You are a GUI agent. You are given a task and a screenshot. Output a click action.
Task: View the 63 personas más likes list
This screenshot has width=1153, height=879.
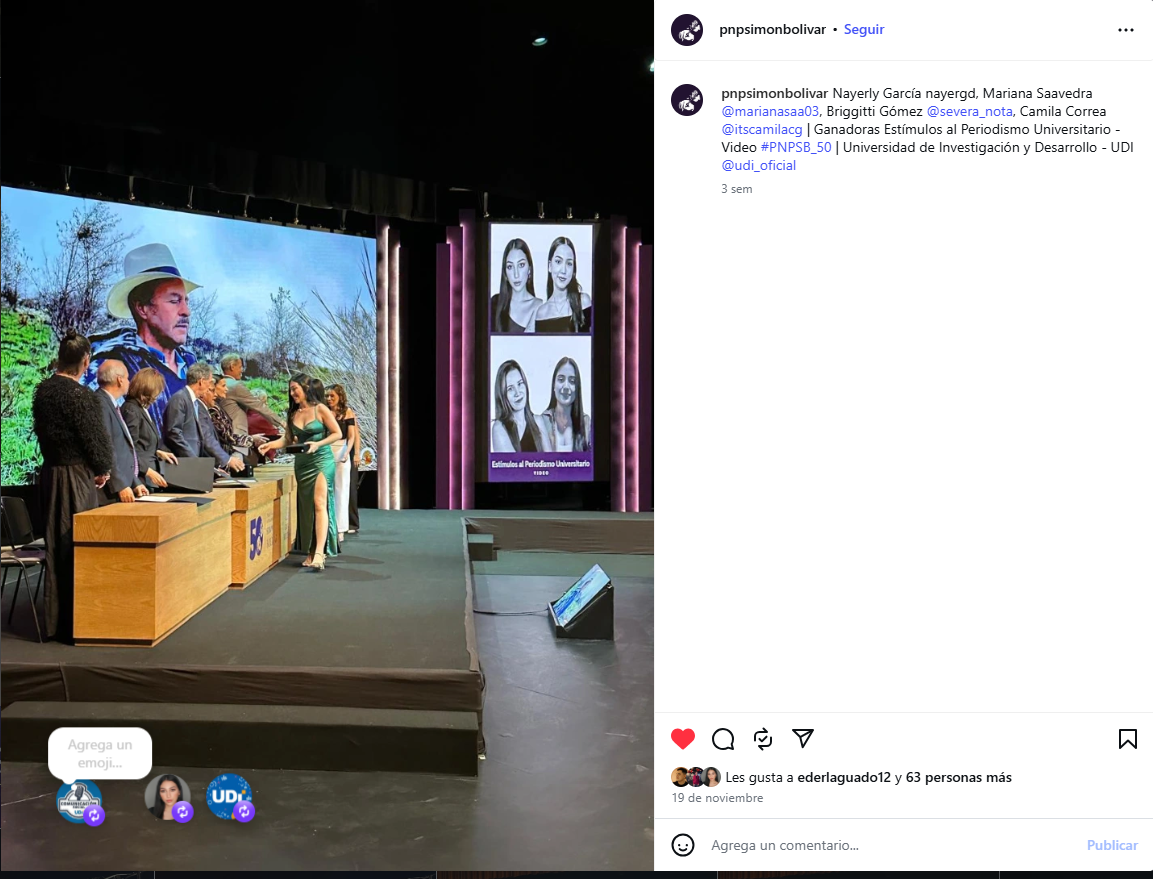coord(958,777)
